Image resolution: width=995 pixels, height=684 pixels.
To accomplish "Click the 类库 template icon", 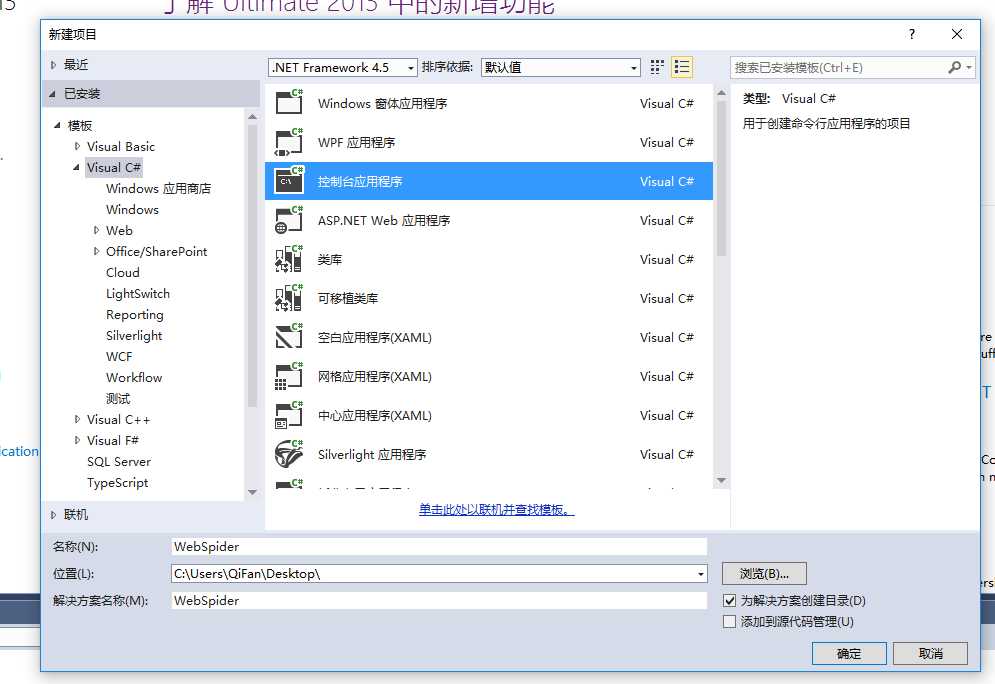I will 289,259.
